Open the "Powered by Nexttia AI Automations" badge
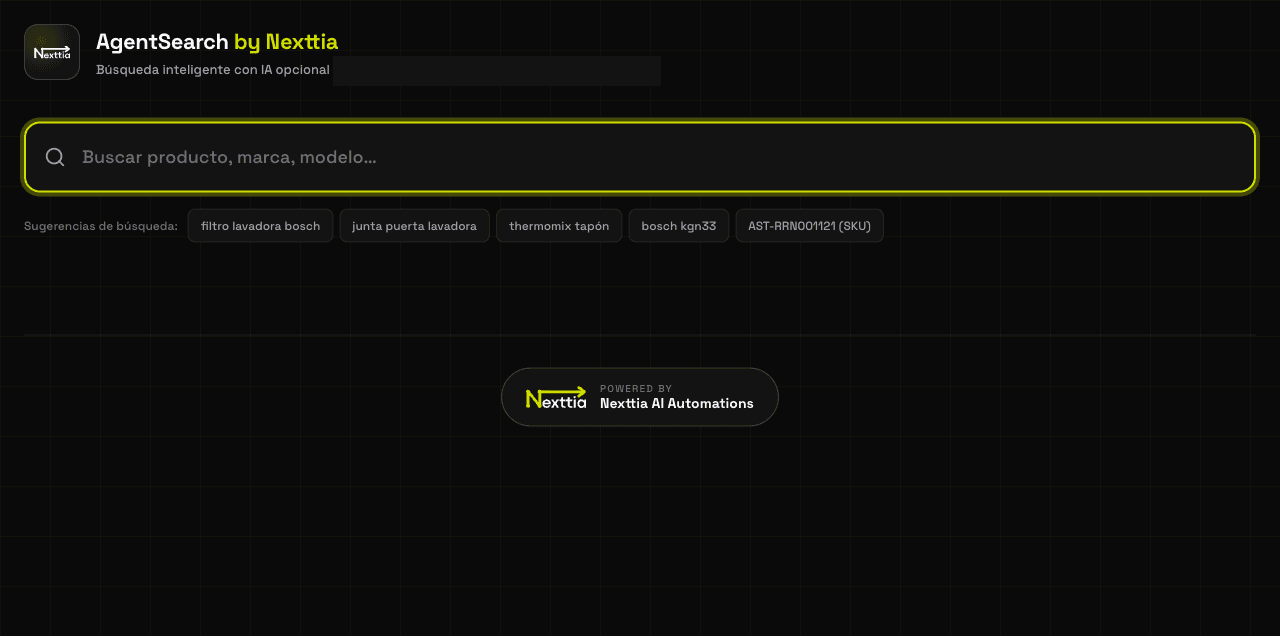The width and height of the screenshot is (1280, 636). coord(640,397)
